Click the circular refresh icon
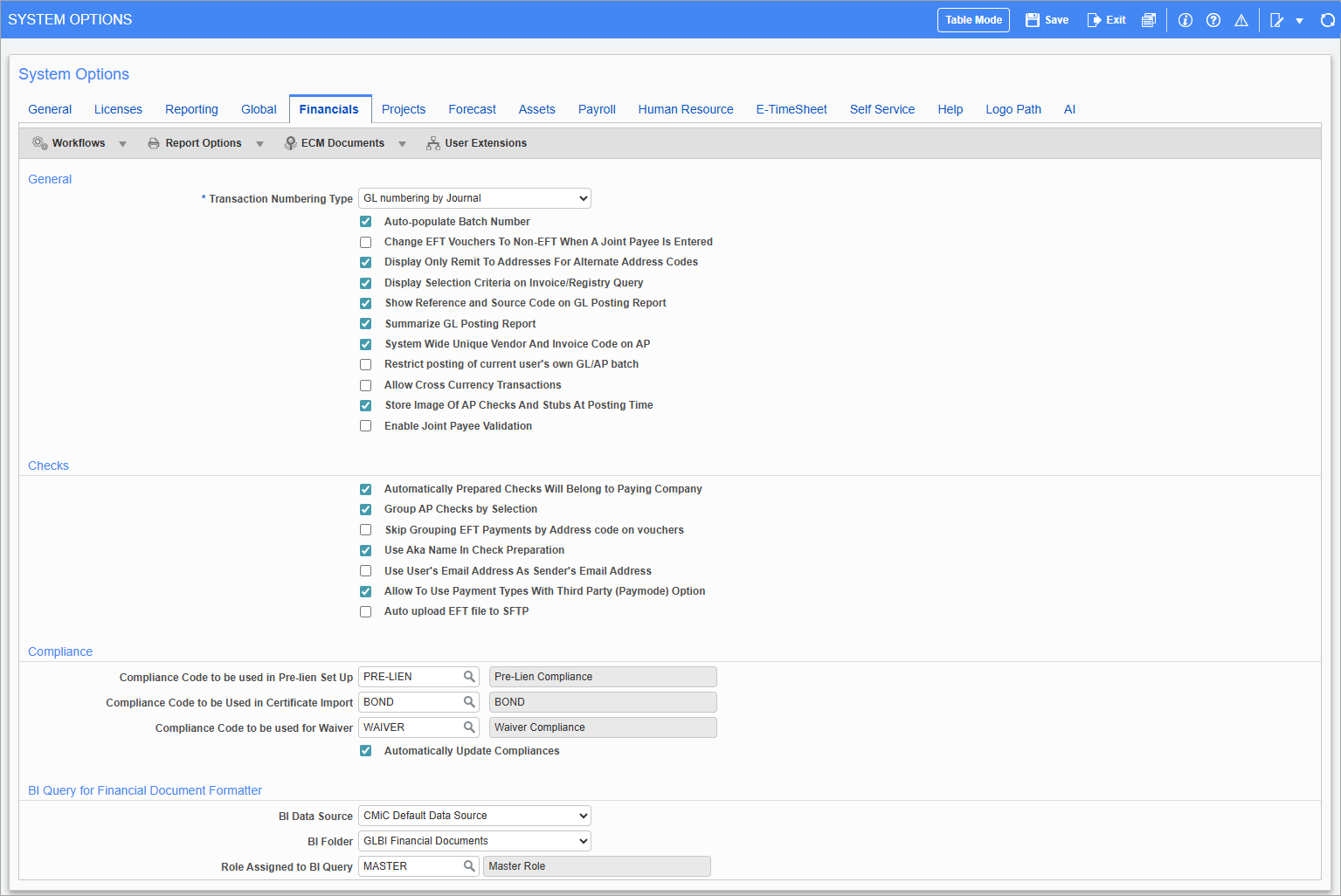Viewport: 1341px width, 896px height. point(1328,20)
